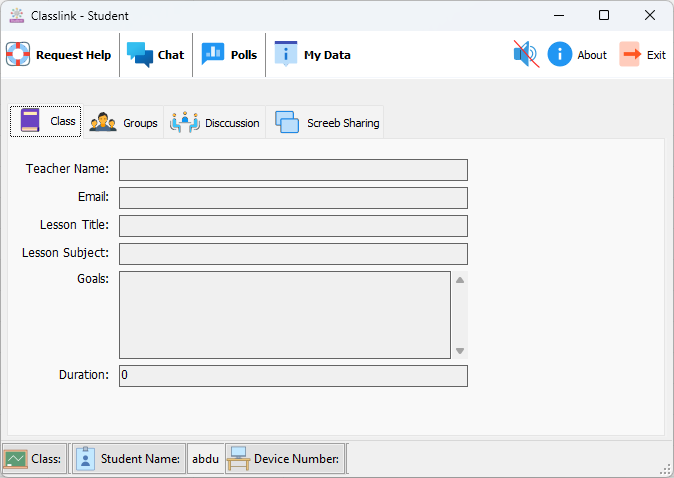This screenshot has width=674, height=478.
Task: Click the abdu student name value
Action: pyautogui.click(x=205, y=459)
